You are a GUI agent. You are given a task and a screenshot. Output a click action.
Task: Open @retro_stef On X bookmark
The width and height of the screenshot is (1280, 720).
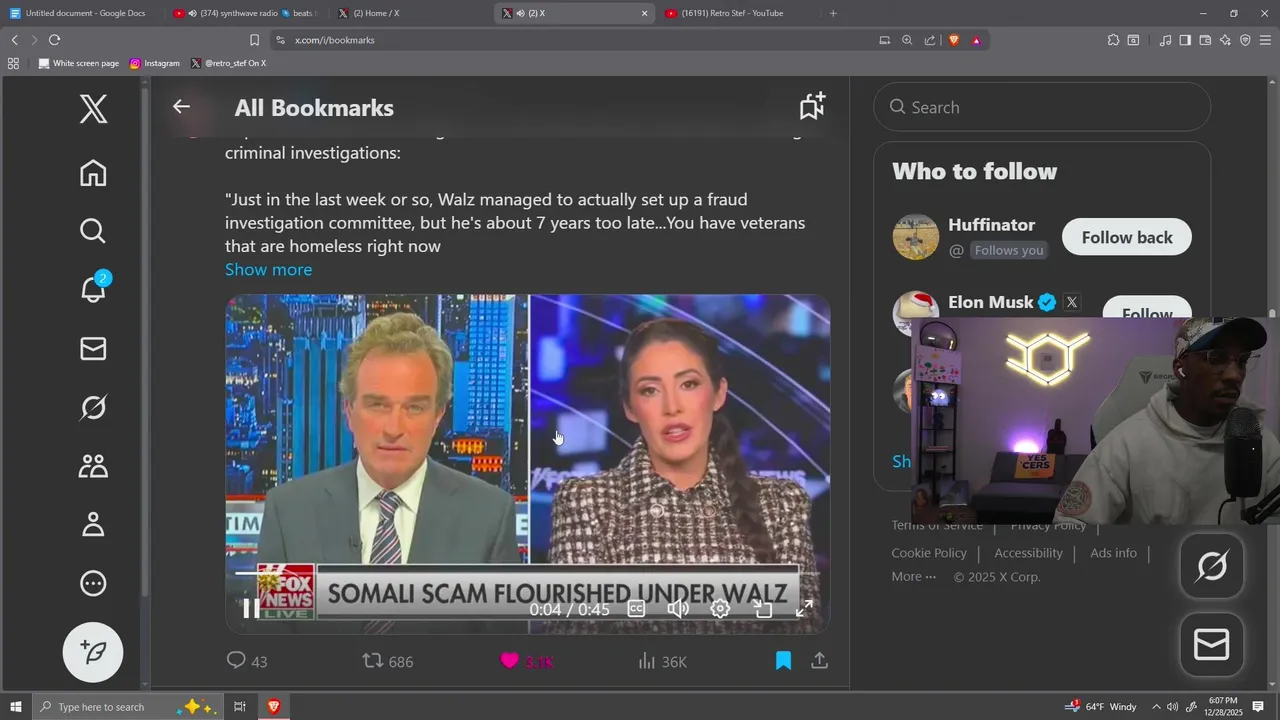pyautogui.click(x=228, y=63)
